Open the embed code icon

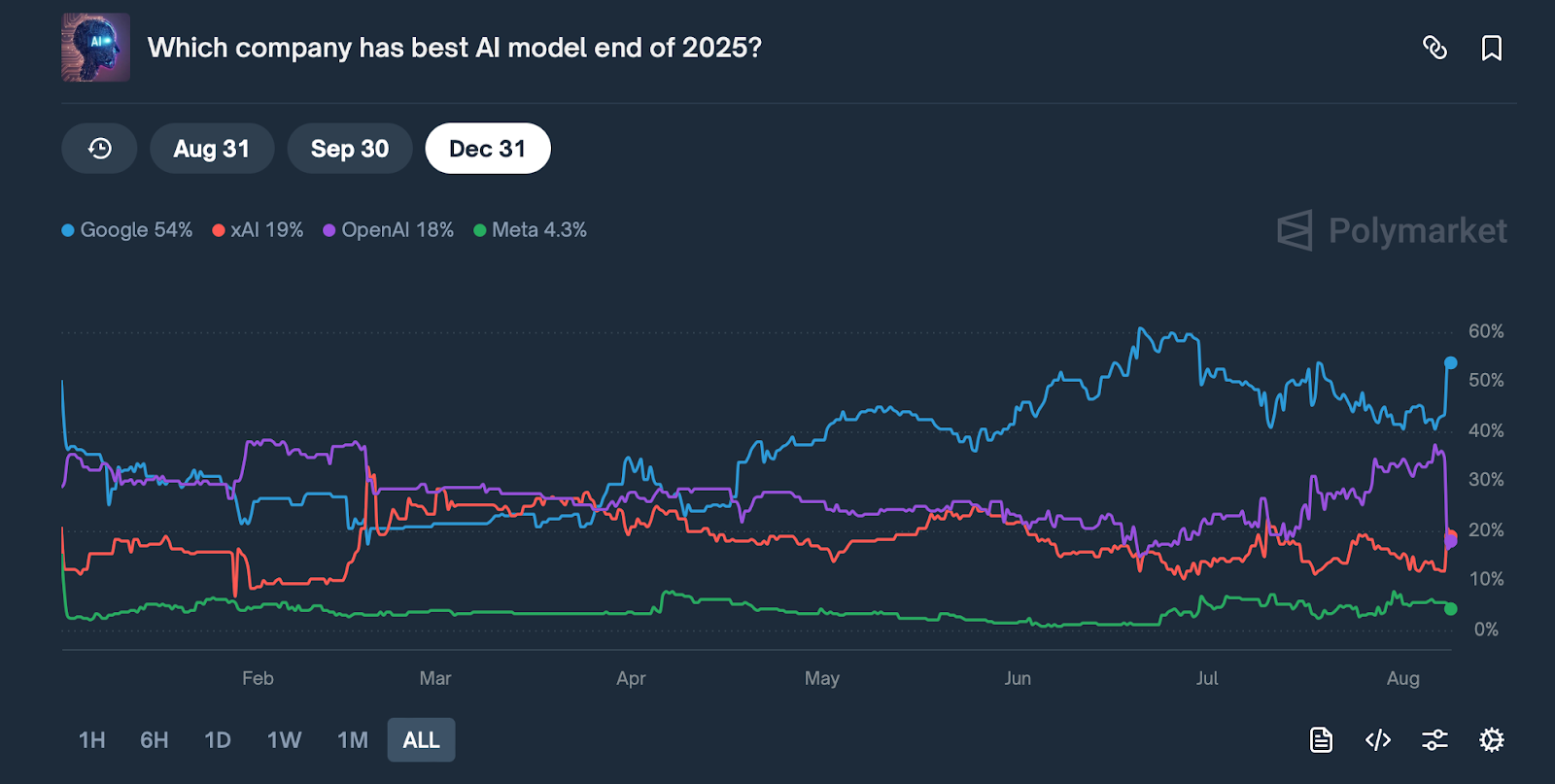pyautogui.click(x=1377, y=739)
